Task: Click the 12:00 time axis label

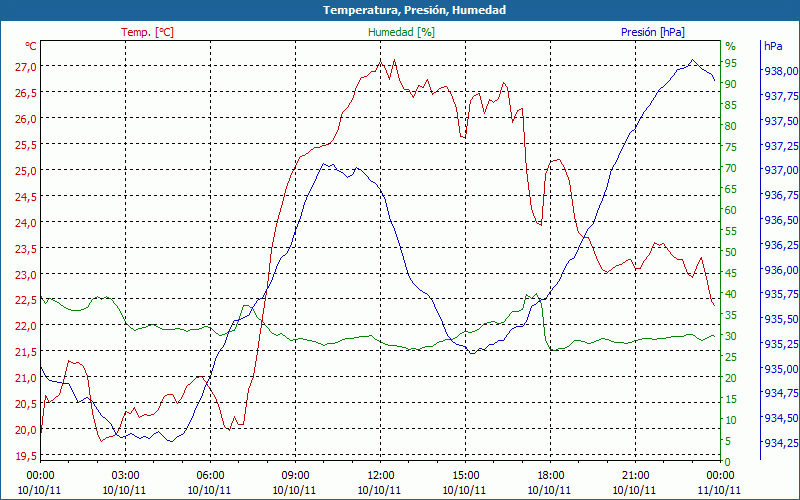Action: click(381, 476)
